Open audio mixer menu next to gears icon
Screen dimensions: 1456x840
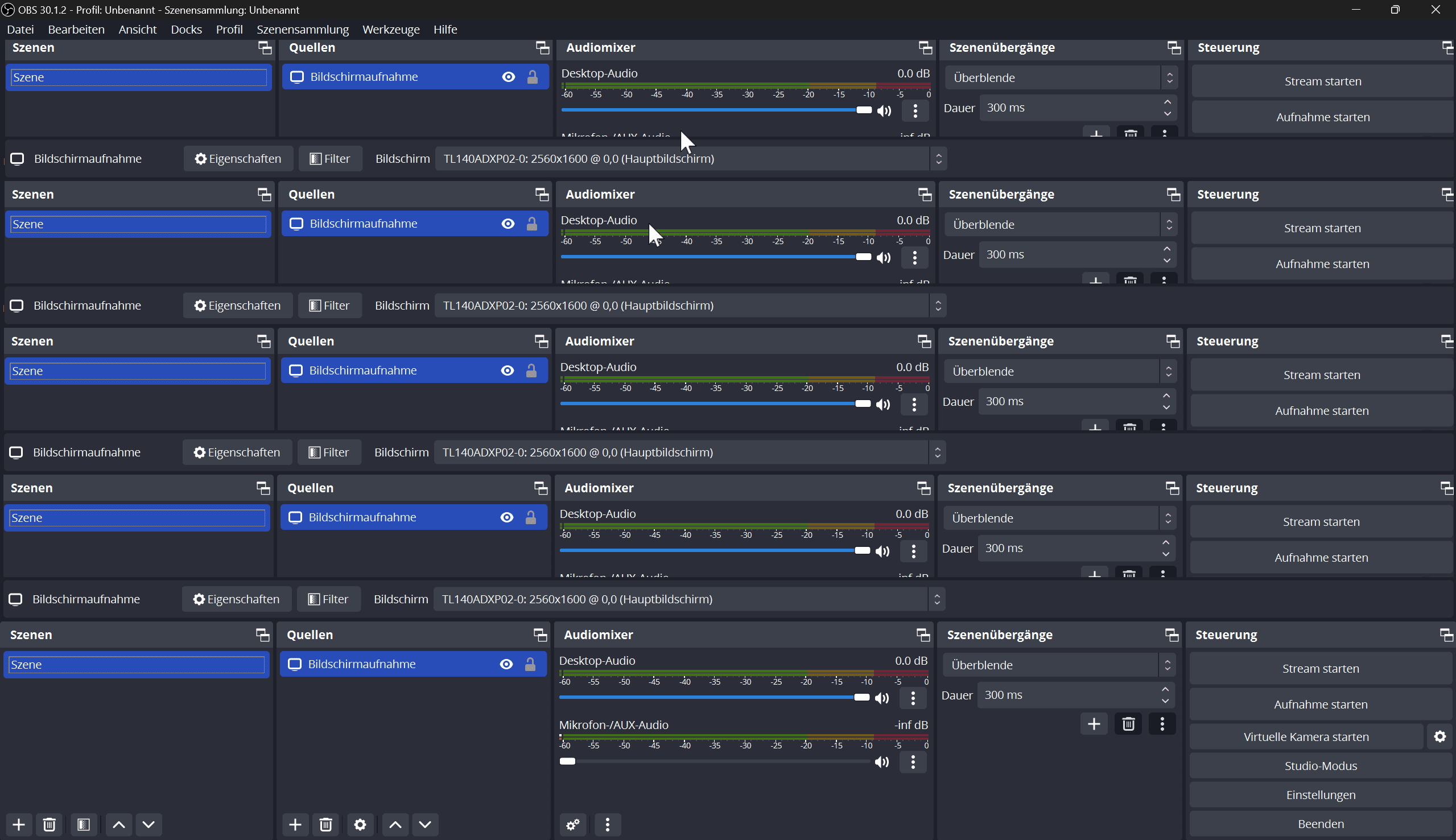click(607, 825)
